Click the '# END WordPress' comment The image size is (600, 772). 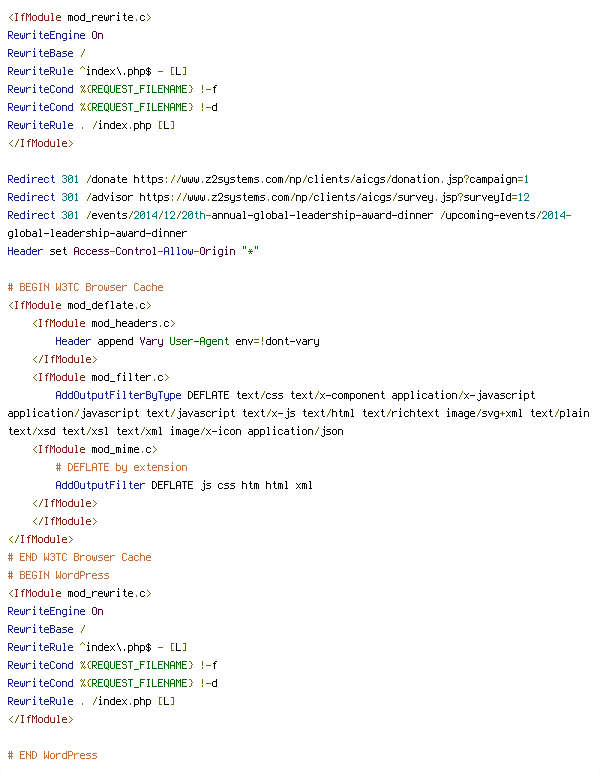point(53,755)
